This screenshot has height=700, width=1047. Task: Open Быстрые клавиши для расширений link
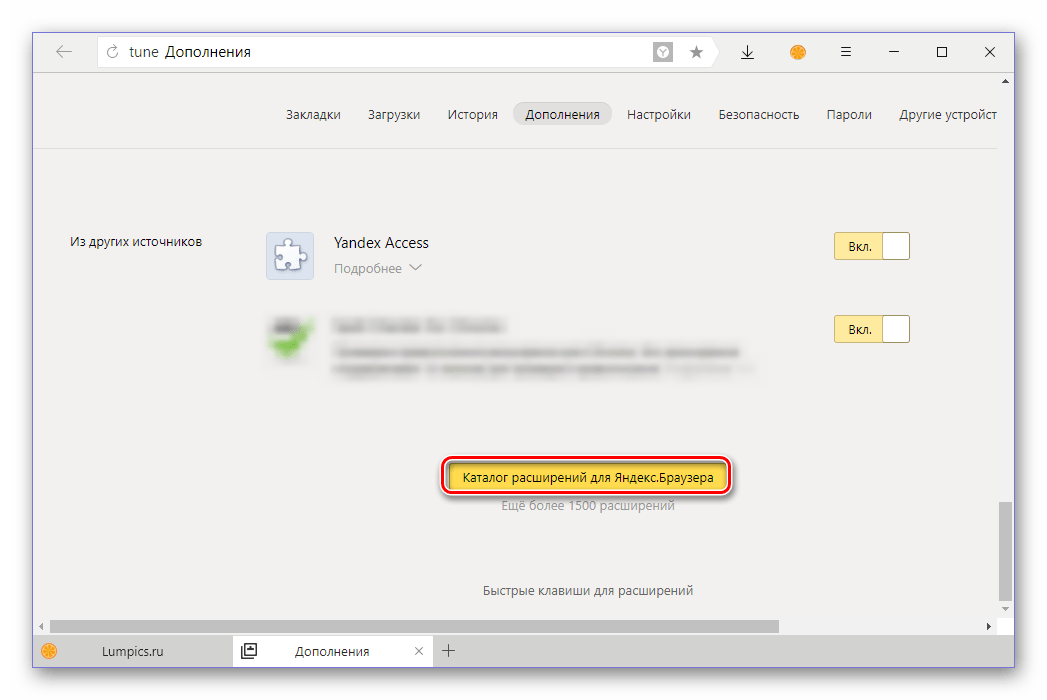pos(588,590)
